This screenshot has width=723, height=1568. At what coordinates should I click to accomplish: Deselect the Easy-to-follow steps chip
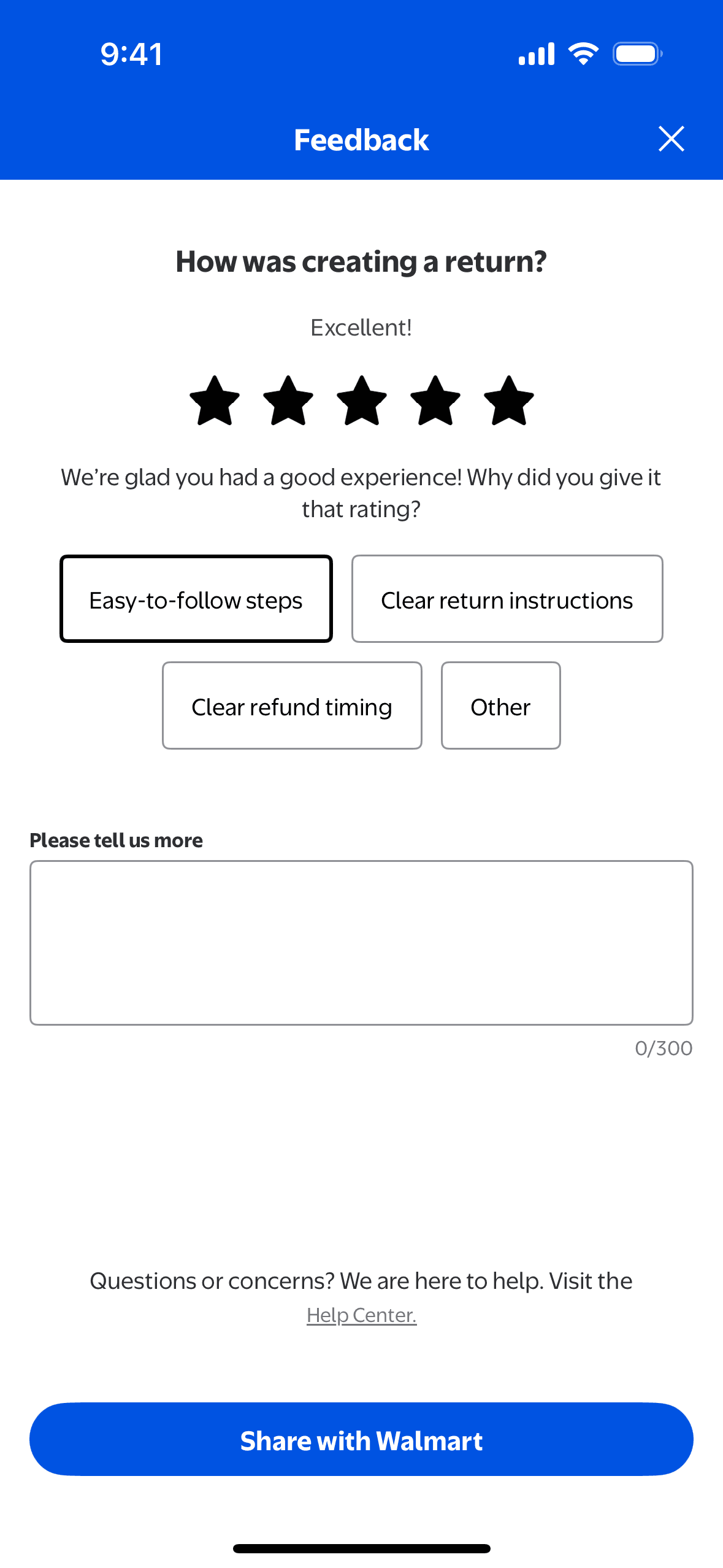click(x=196, y=599)
